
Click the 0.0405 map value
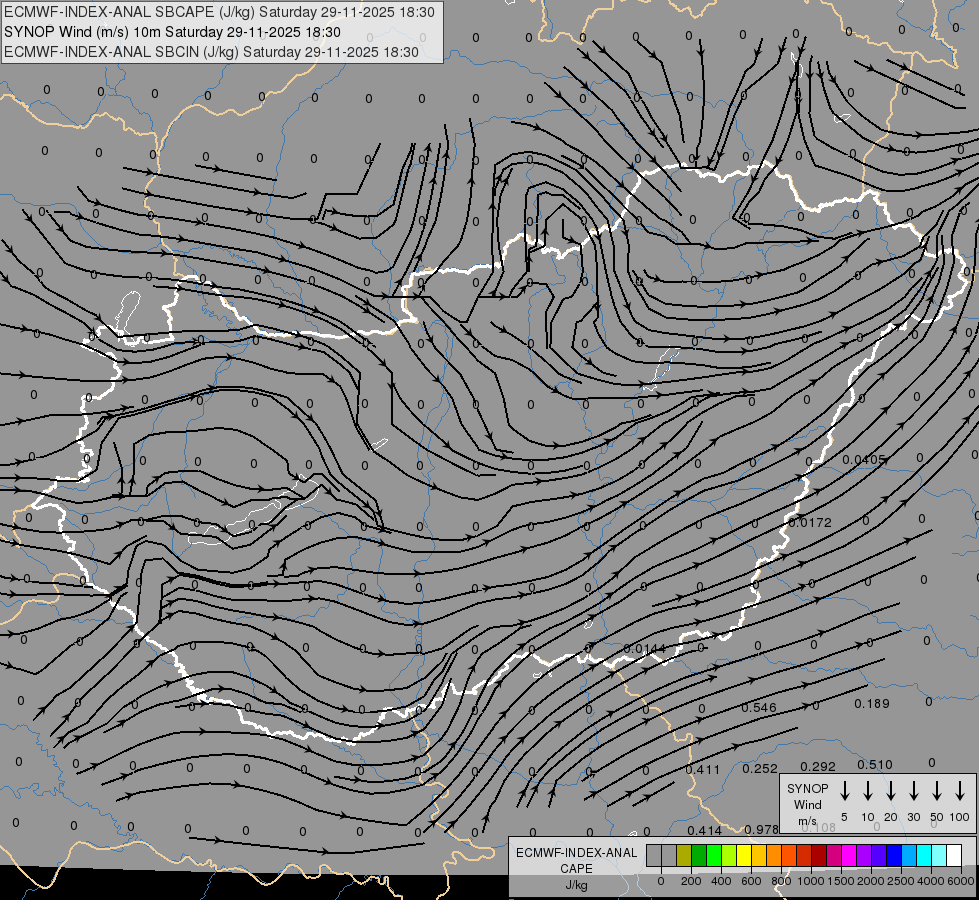click(863, 460)
